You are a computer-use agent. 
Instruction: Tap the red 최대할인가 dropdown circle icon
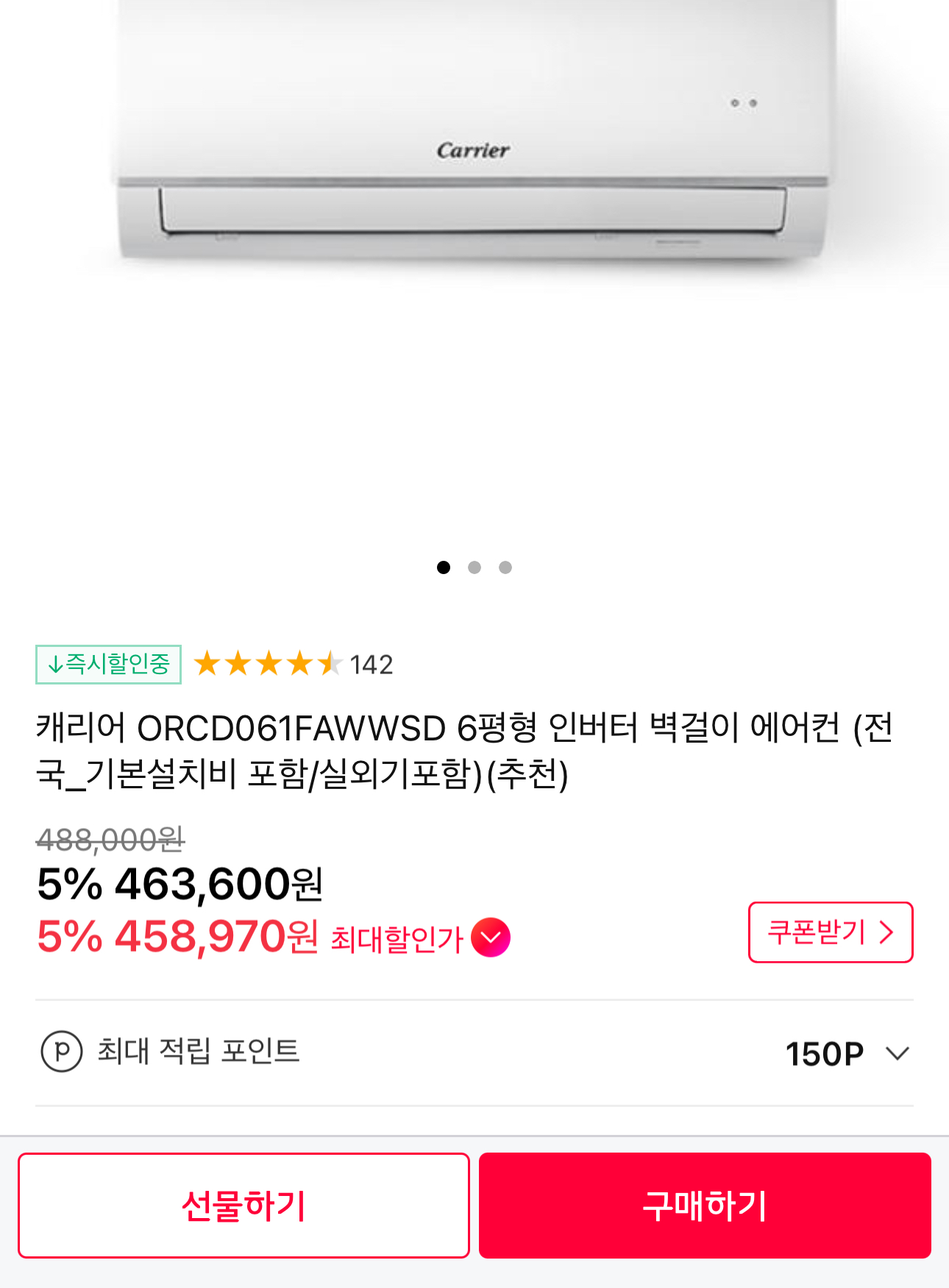click(491, 938)
